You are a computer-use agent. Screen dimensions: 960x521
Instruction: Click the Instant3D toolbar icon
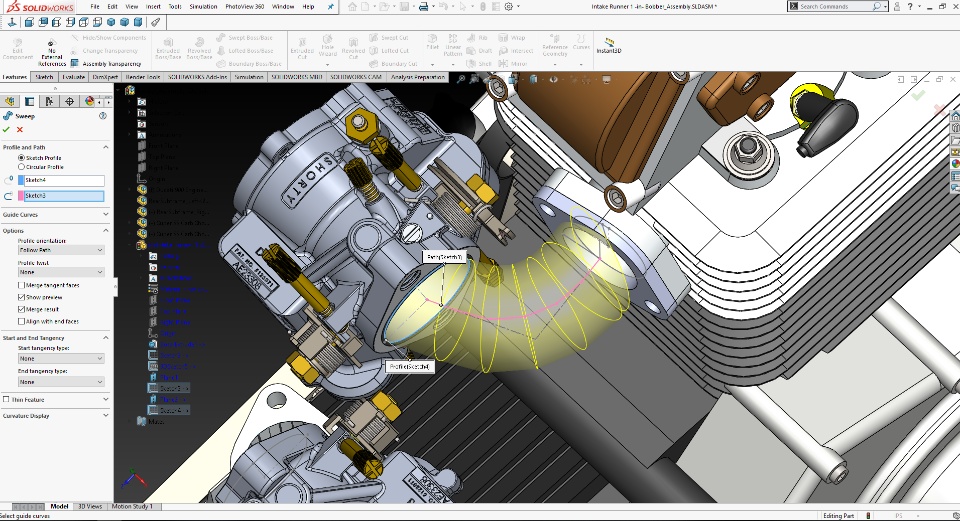[607, 43]
